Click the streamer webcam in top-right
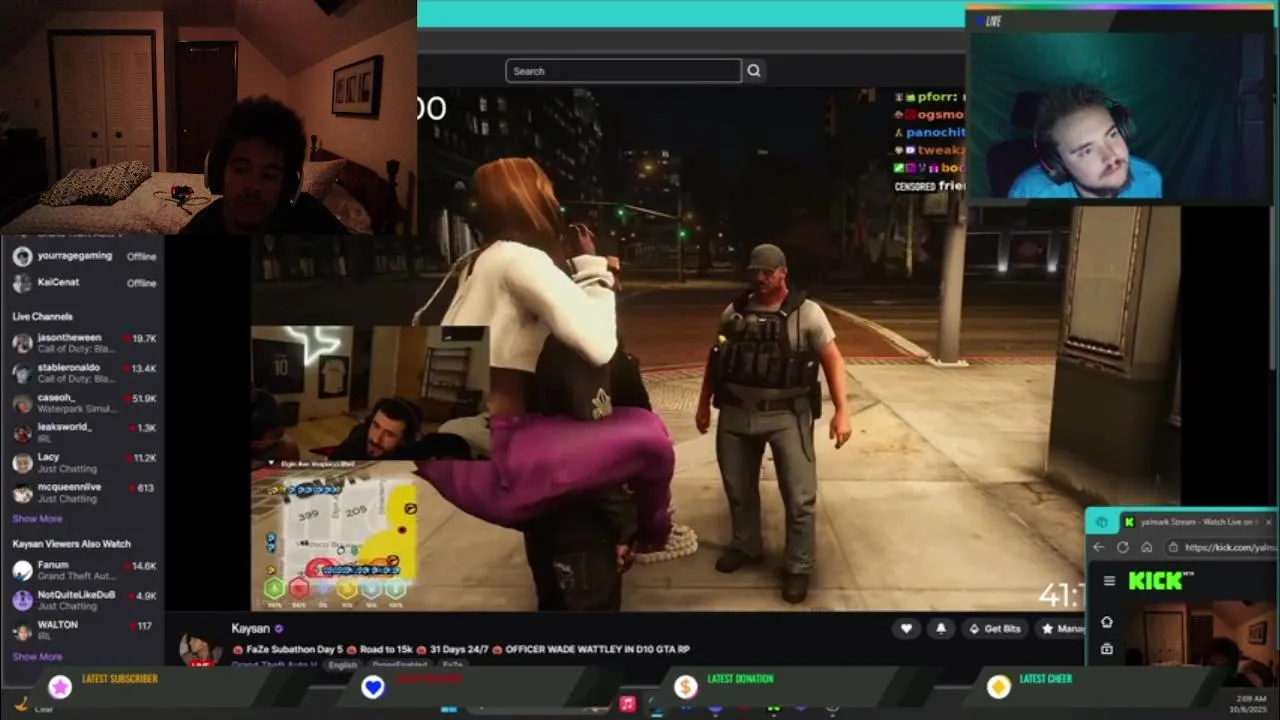This screenshot has height=720, width=1280. click(1120, 115)
